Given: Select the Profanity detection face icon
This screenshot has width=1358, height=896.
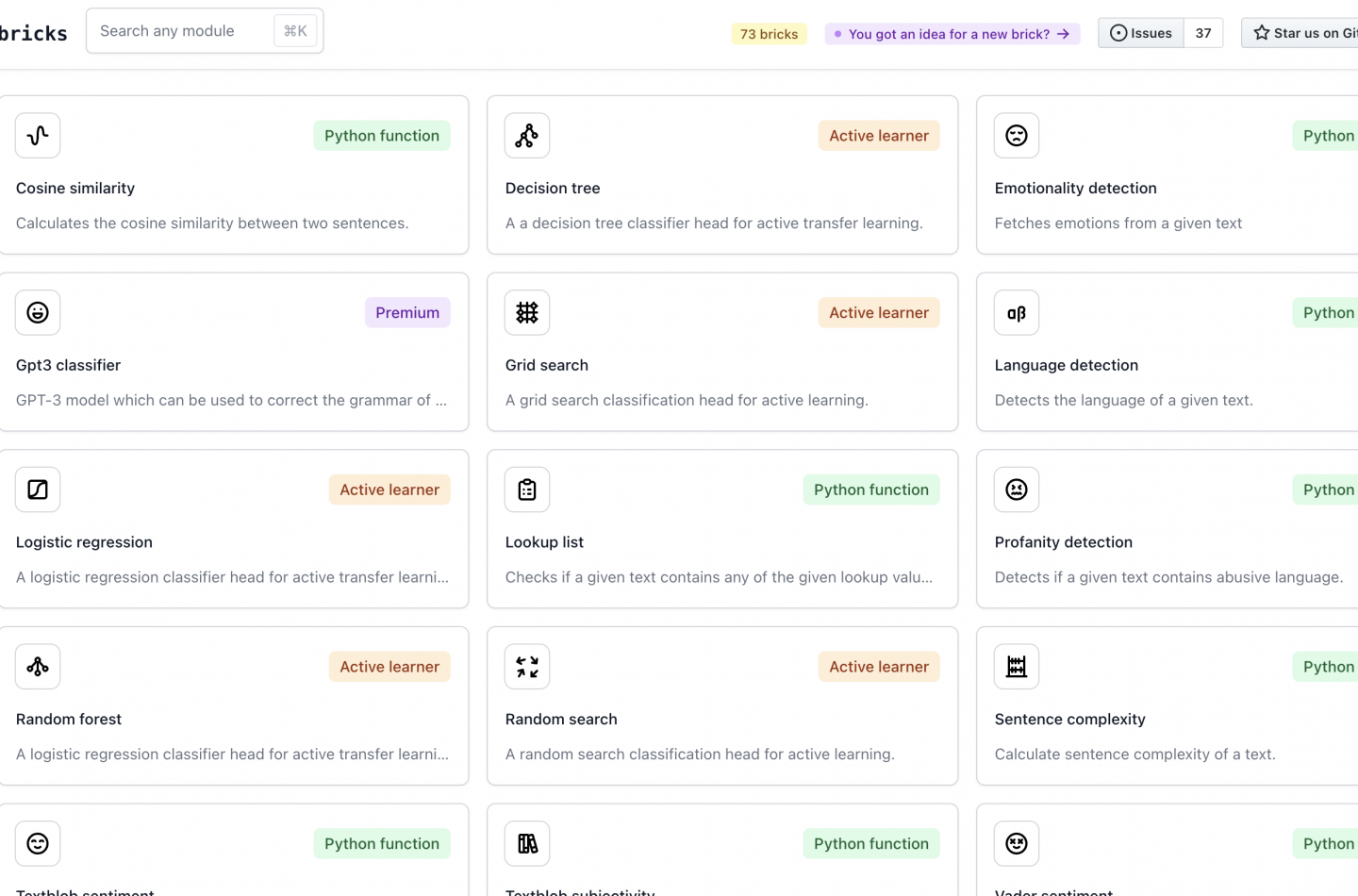Looking at the screenshot, I should tap(1016, 489).
